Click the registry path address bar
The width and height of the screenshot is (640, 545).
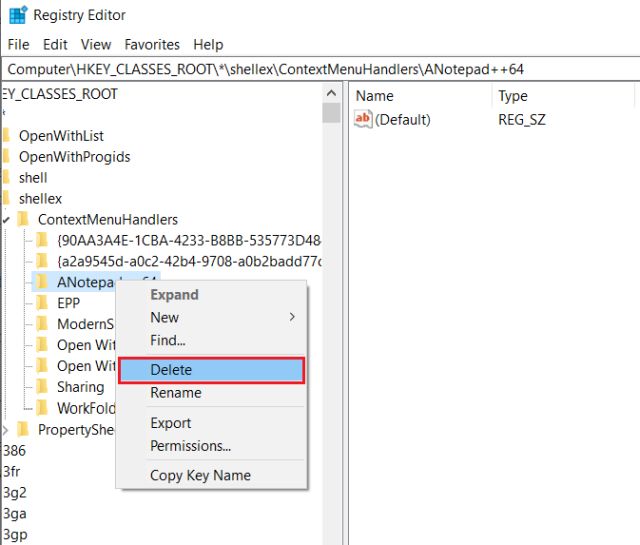click(321, 69)
